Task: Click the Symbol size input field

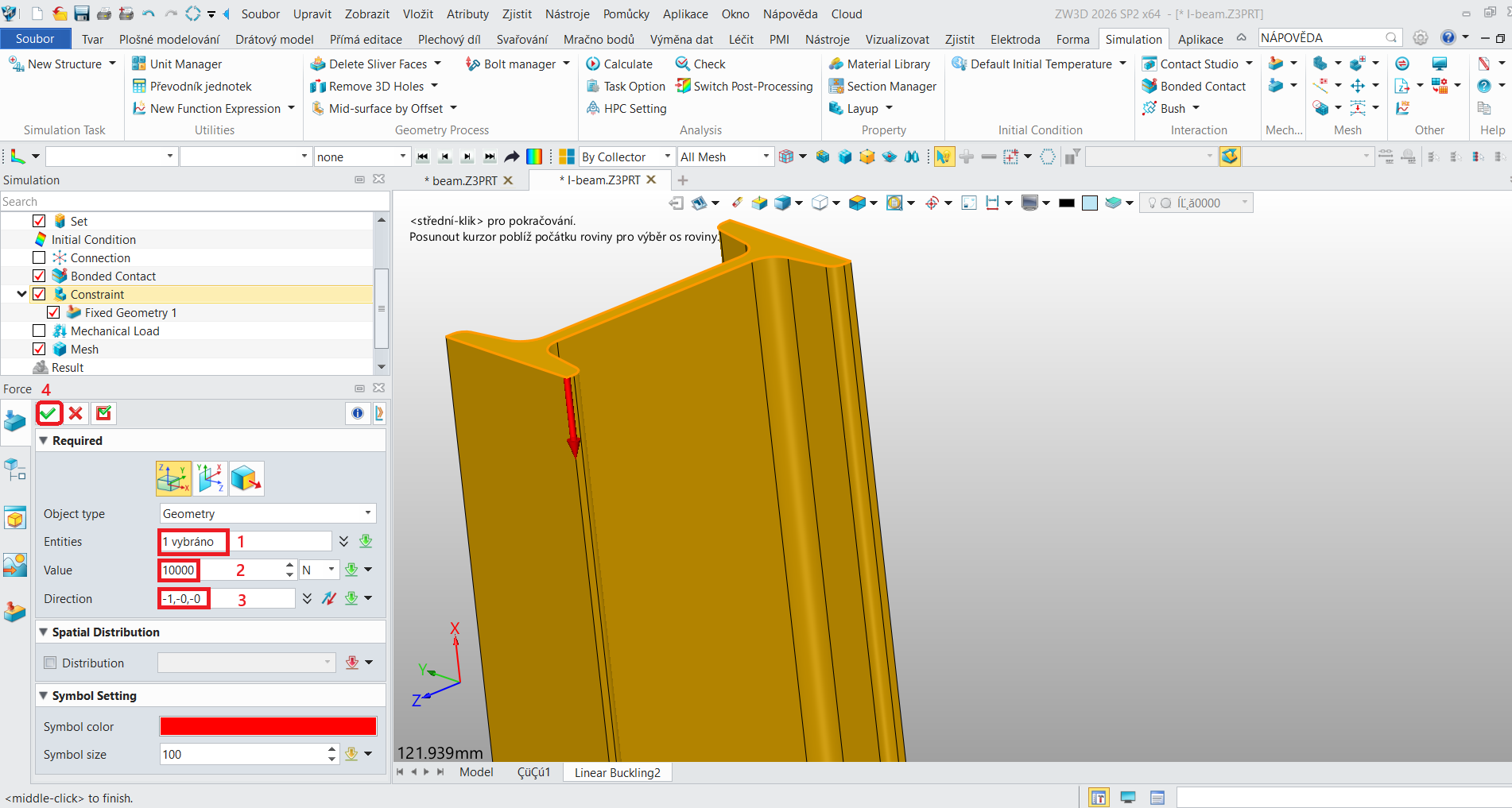Action: [x=242, y=754]
